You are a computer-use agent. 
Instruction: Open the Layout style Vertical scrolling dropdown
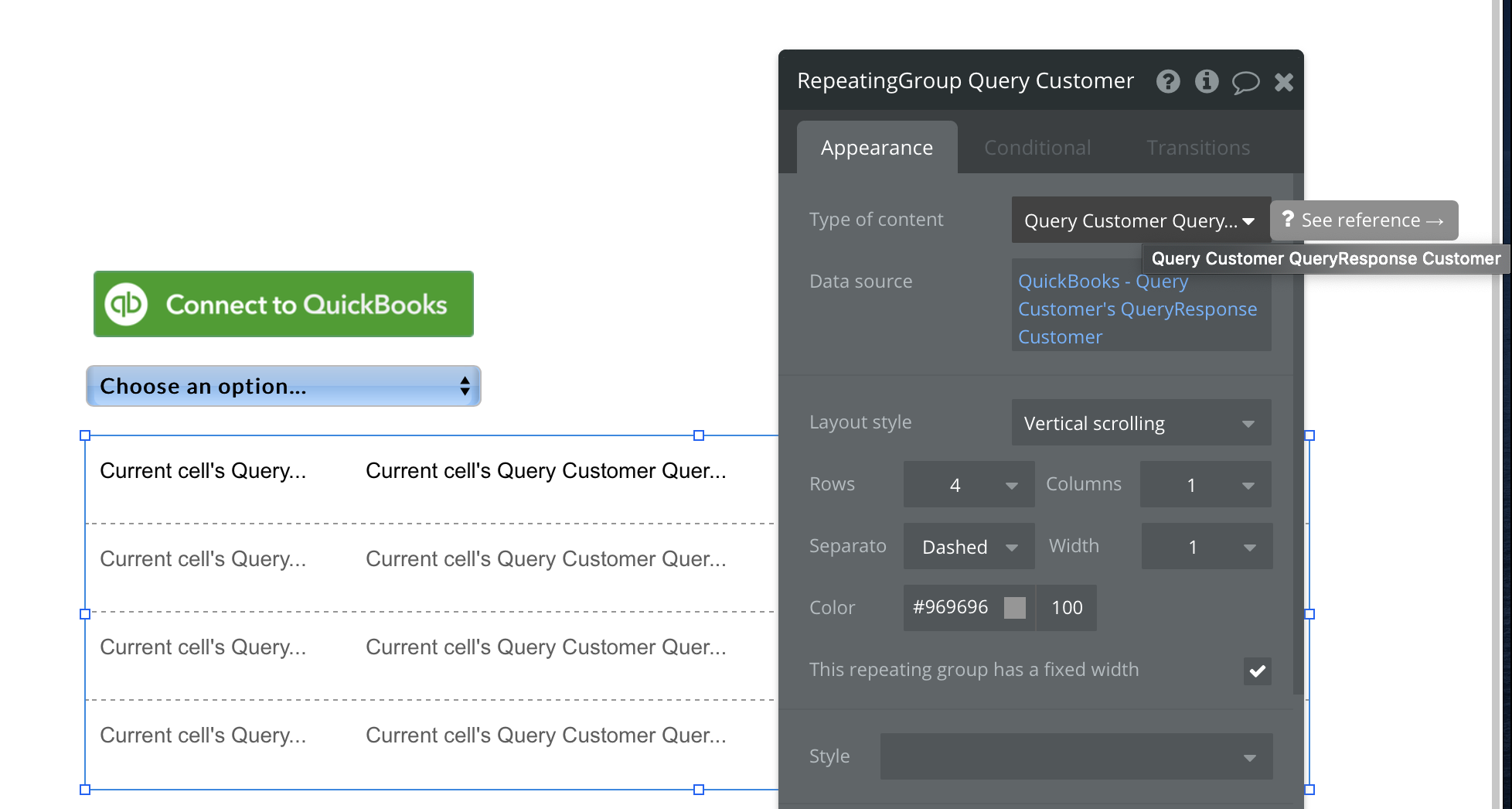click(1141, 423)
